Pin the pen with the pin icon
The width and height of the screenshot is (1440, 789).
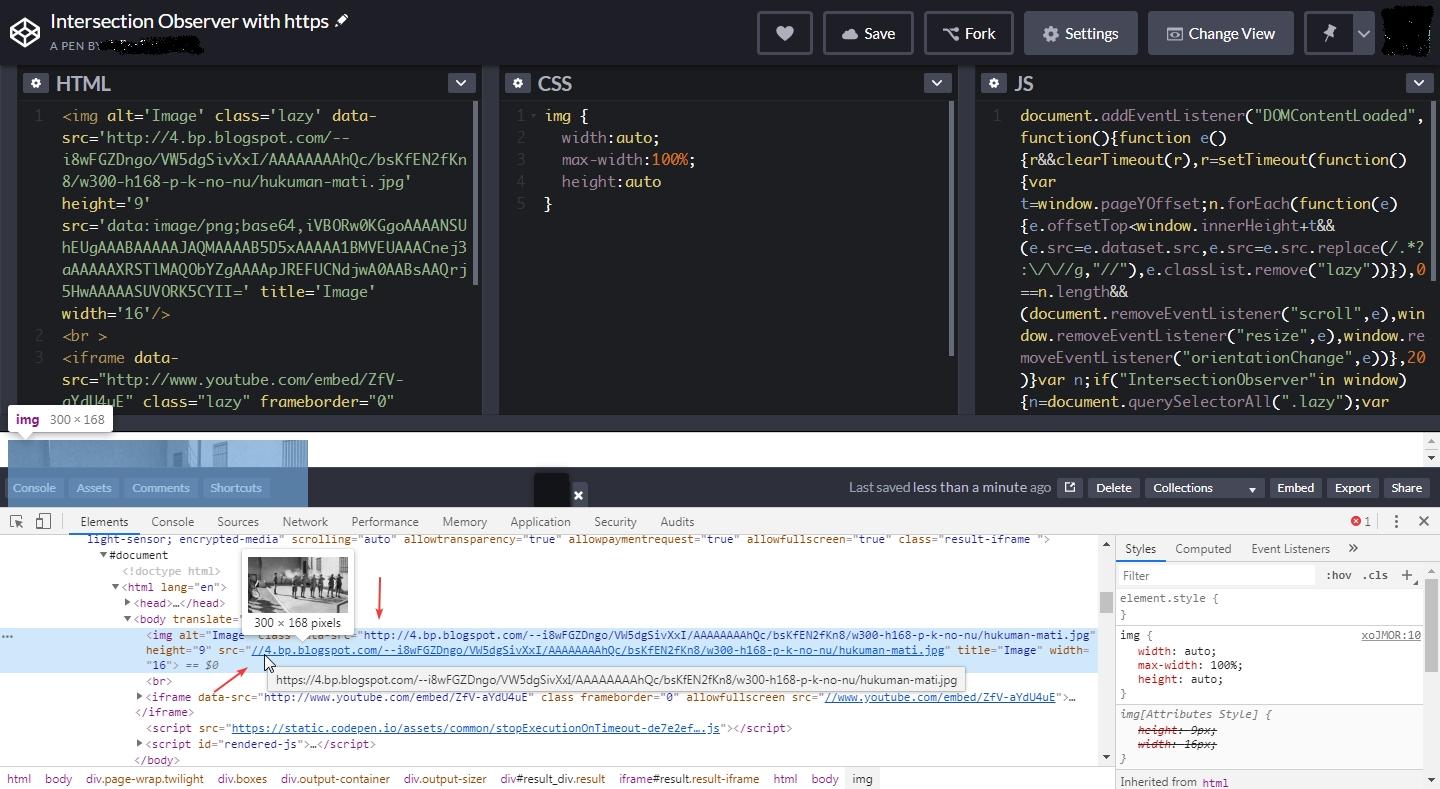tap(1329, 34)
